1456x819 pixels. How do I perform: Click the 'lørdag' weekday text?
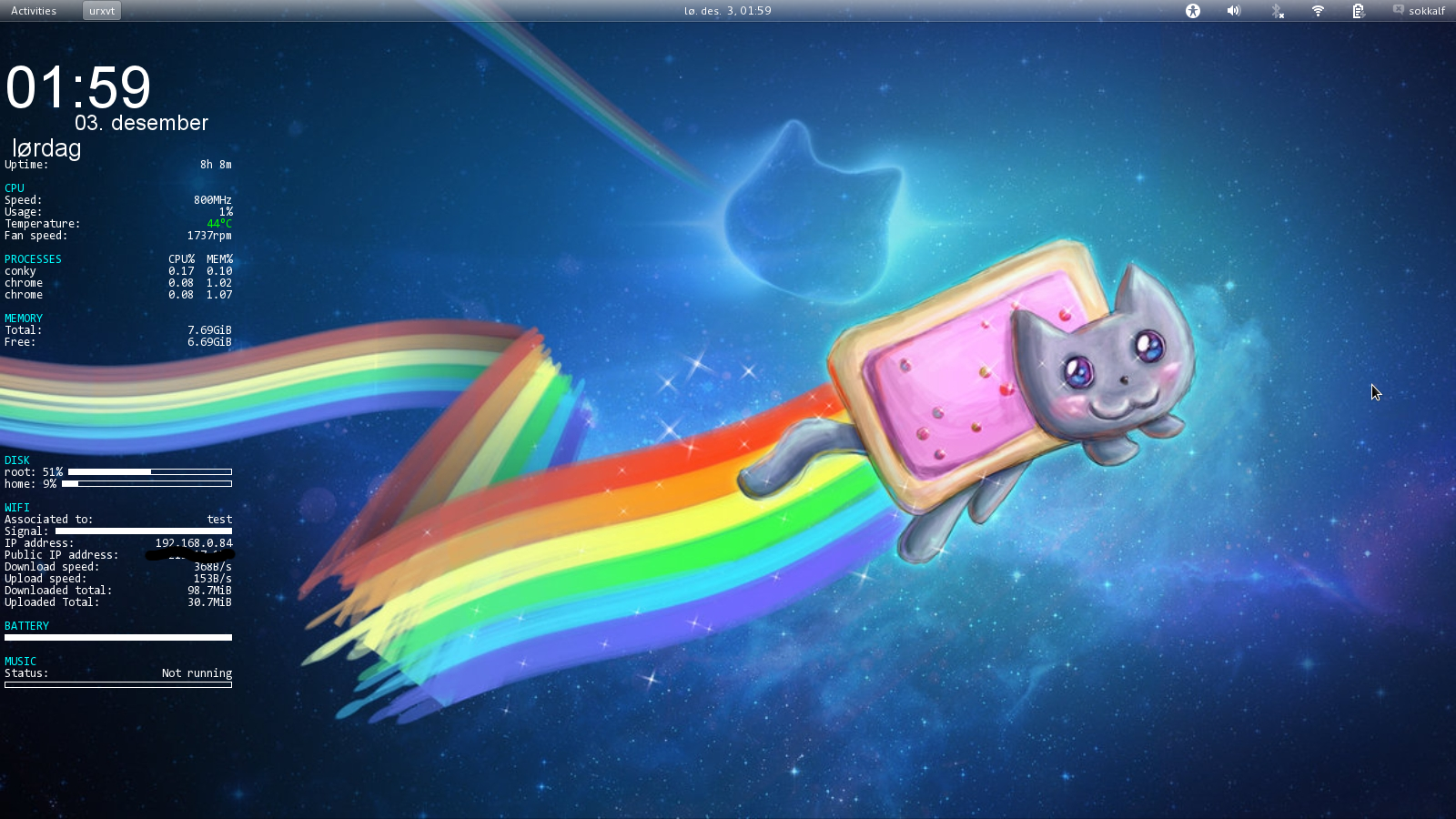(46, 148)
